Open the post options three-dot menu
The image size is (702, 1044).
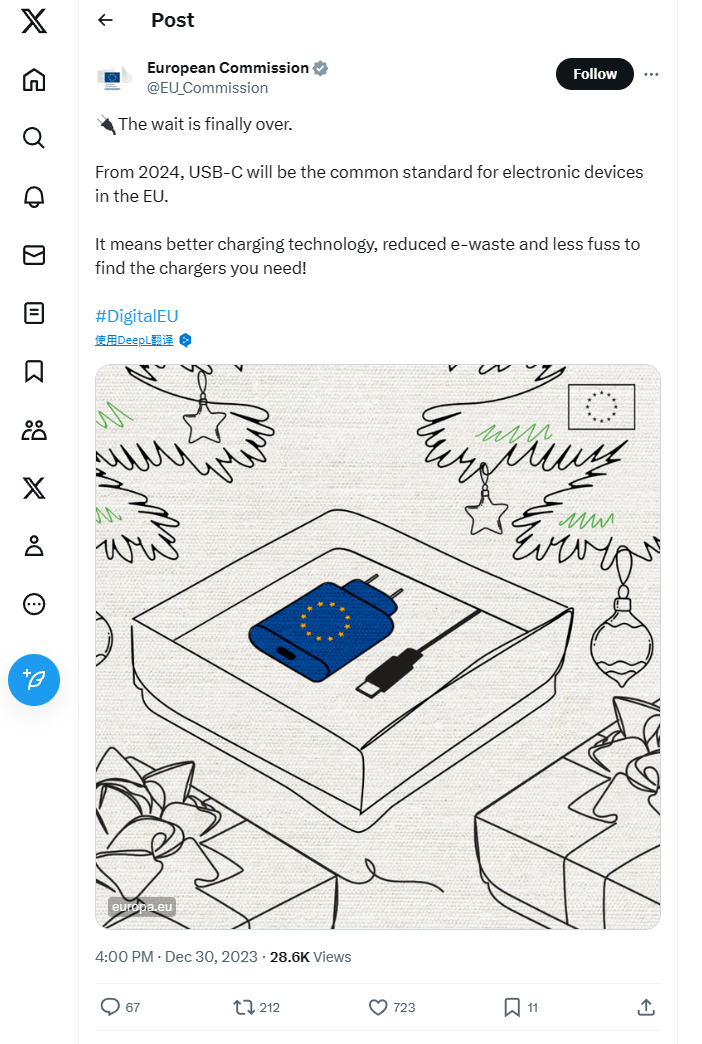(x=651, y=74)
